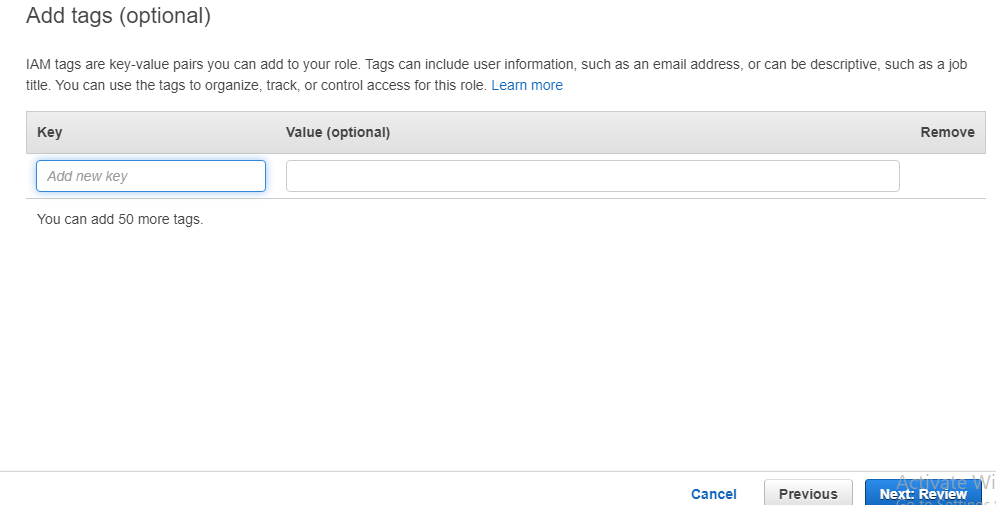Click the empty Remove cell in the first tag row
Image resolution: width=996 pixels, height=505 pixels.
[x=947, y=176]
